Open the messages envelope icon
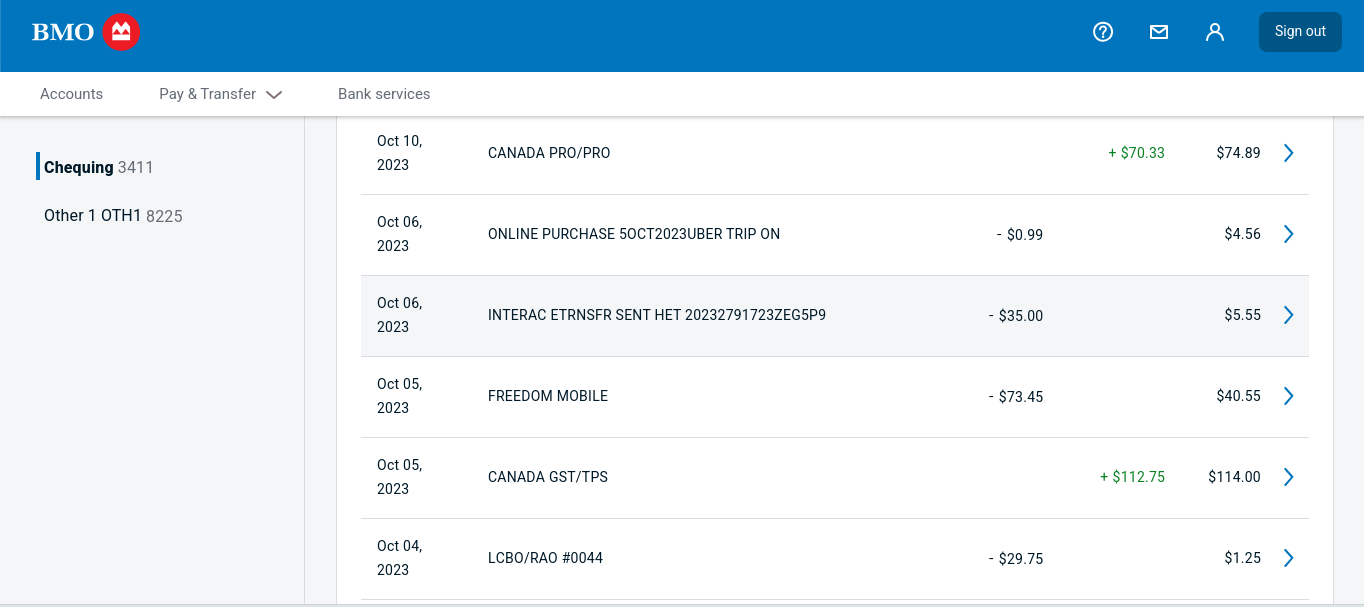 (x=1159, y=32)
